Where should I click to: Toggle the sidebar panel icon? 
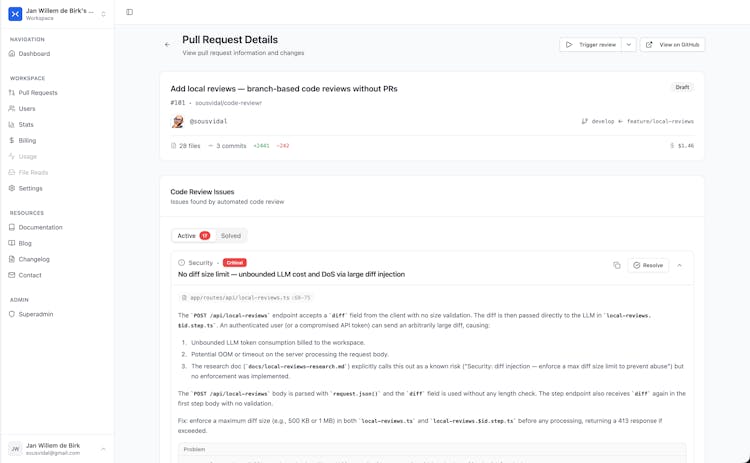pyautogui.click(x=129, y=12)
